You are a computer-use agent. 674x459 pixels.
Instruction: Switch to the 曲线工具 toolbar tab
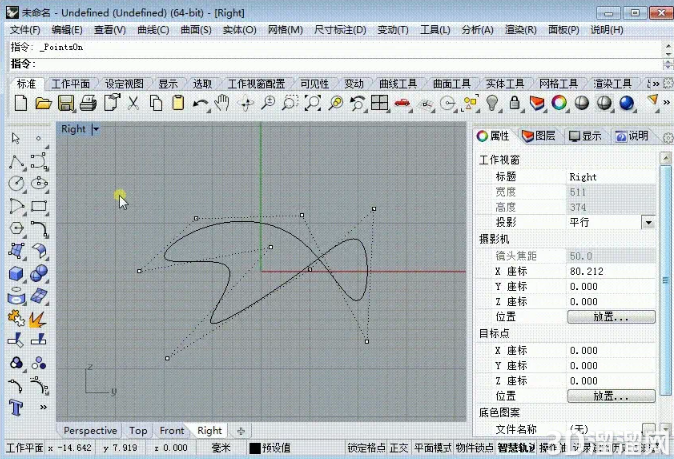pyautogui.click(x=398, y=84)
